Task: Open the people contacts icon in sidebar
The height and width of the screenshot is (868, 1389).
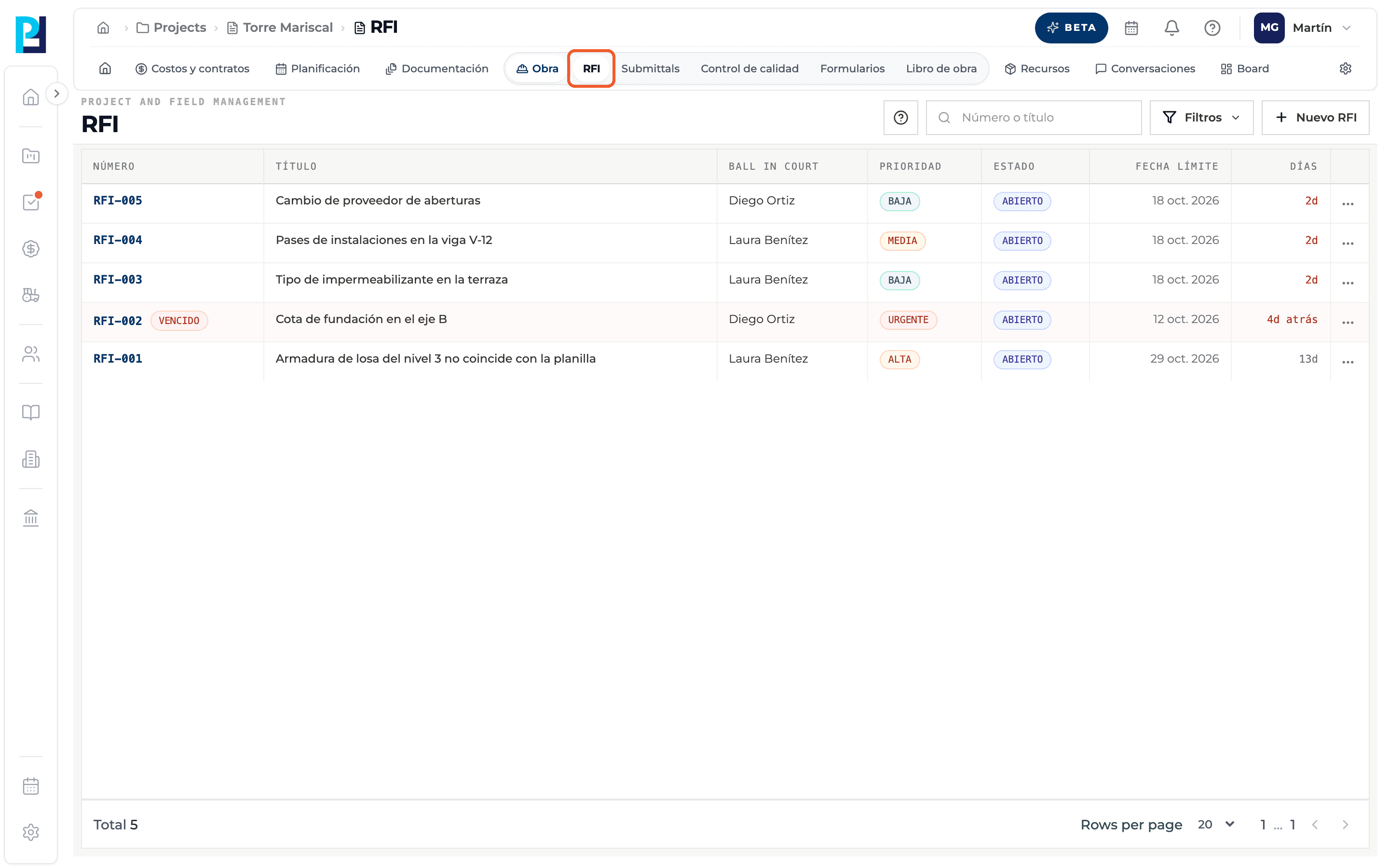Action: [x=30, y=354]
